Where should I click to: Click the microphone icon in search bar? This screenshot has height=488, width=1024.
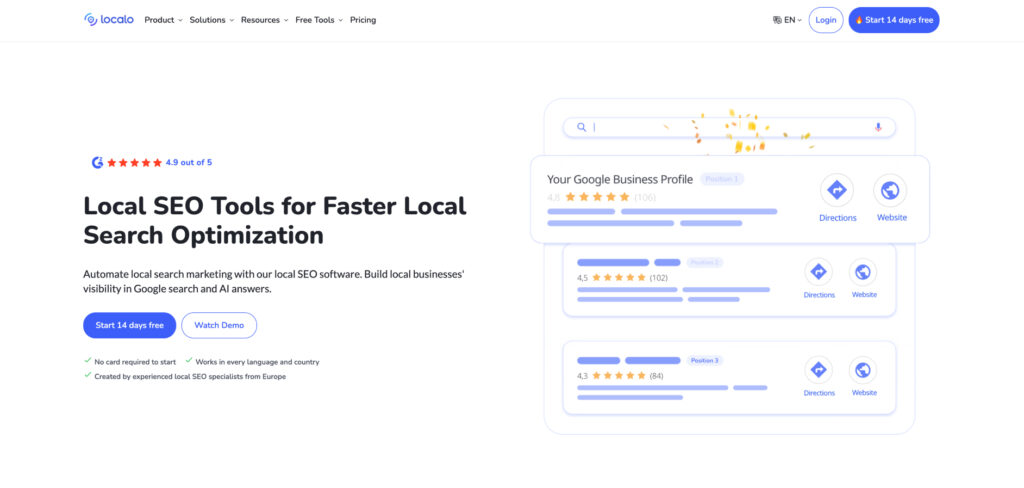coord(878,127)
